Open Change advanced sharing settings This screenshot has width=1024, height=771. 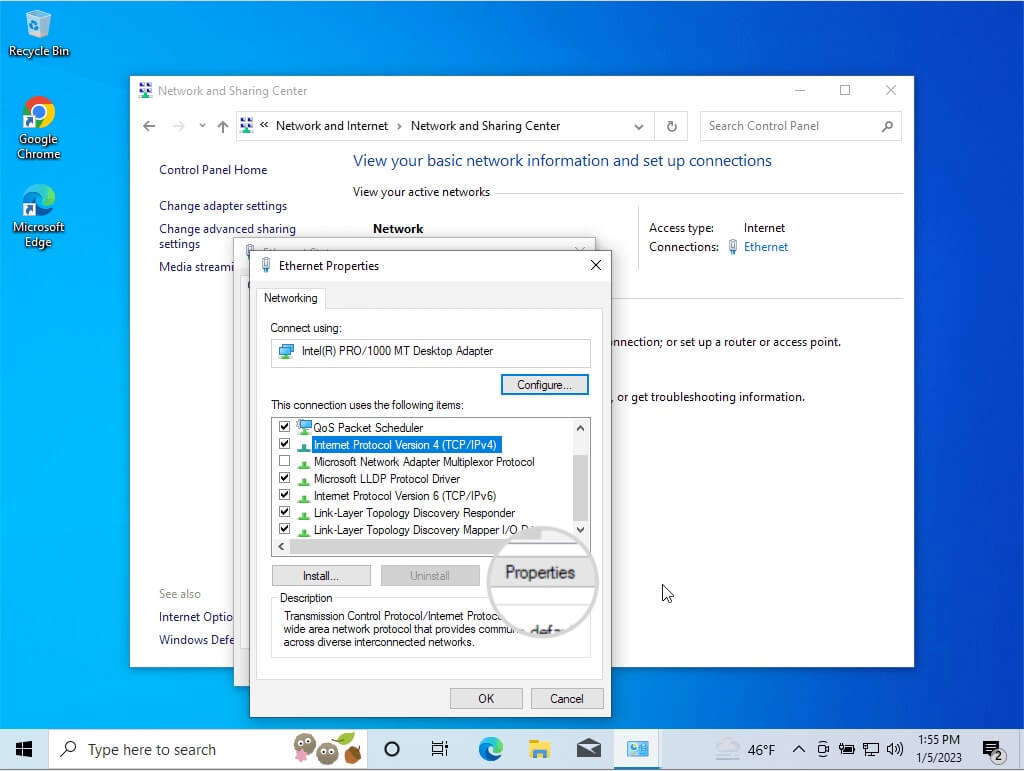point(227,236)
